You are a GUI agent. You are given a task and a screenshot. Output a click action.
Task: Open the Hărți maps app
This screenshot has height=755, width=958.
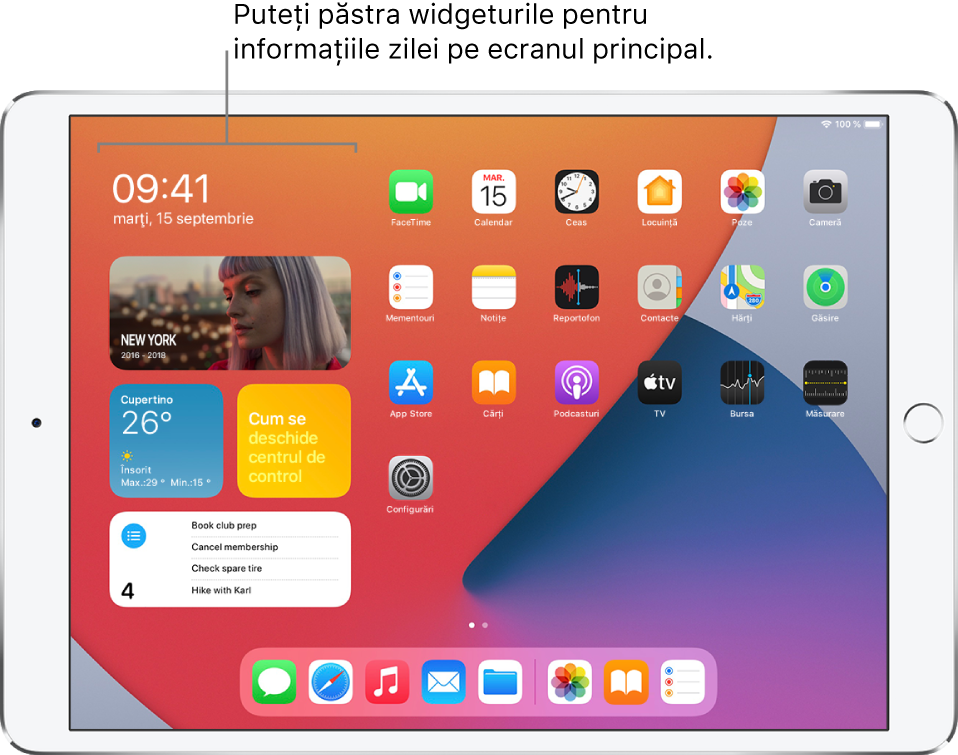coord(742,287)
